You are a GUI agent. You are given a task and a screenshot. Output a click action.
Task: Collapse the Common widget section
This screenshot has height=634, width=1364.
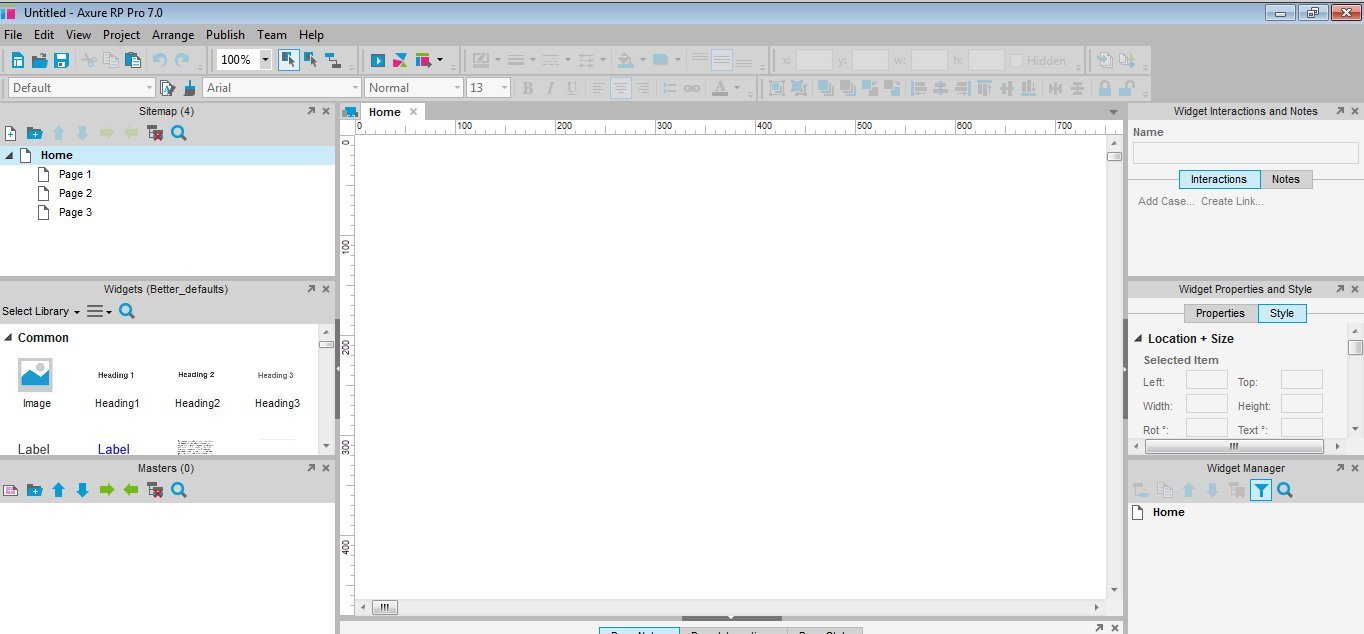[8, 338]
